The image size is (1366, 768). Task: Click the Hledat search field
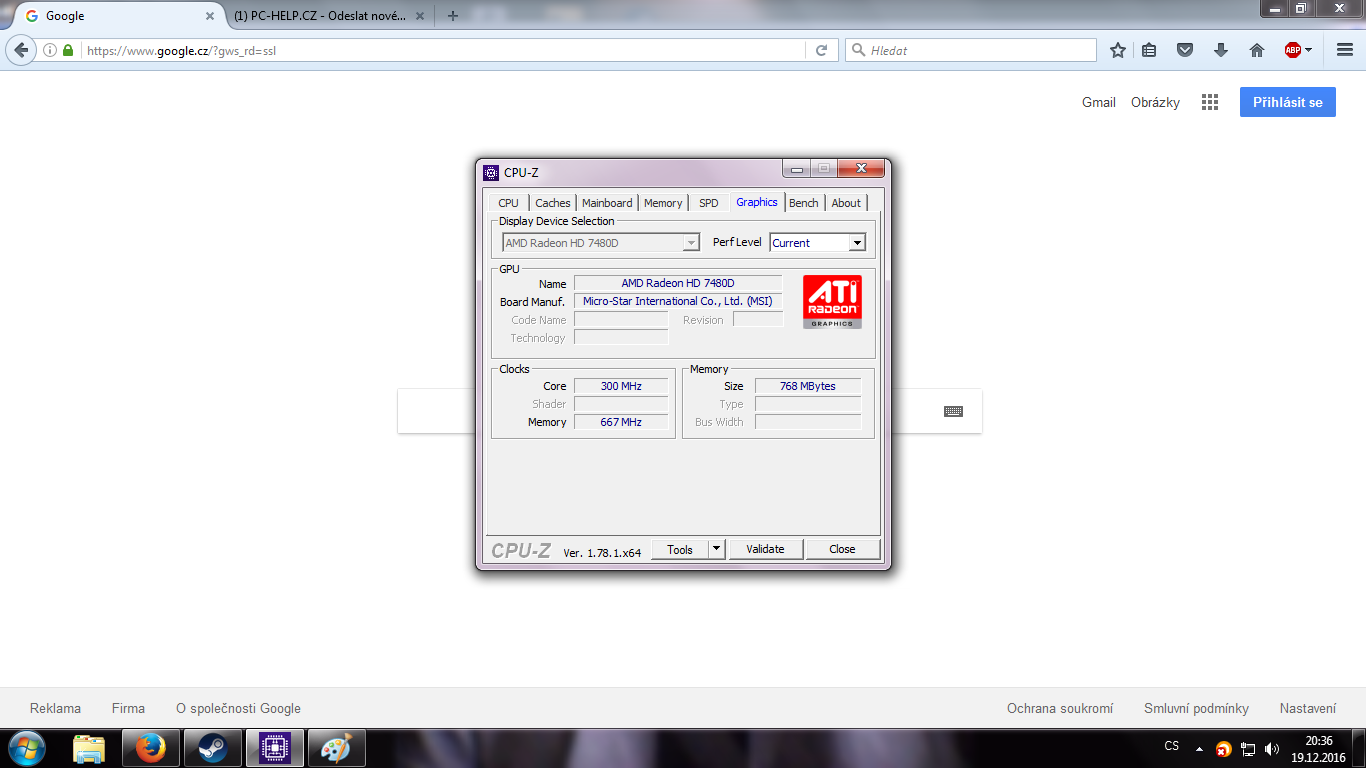(x=971, y=50)
